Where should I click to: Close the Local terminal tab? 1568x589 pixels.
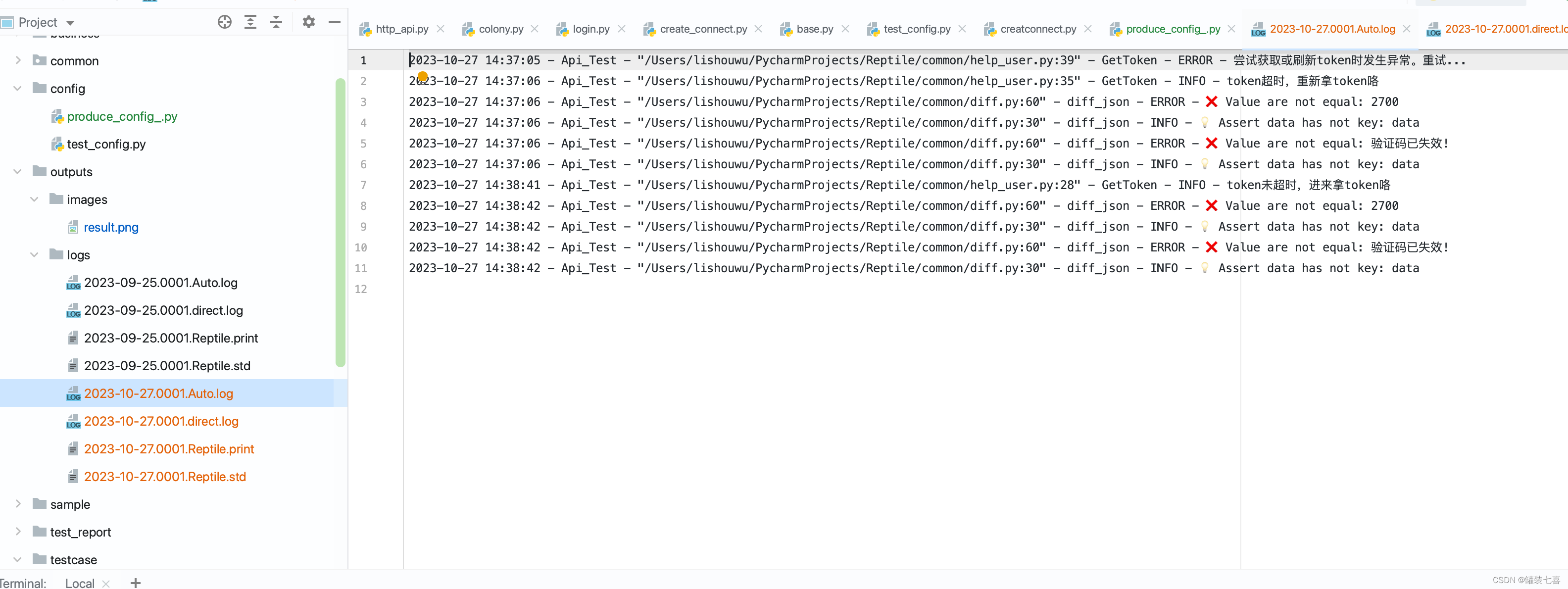point(106,583)
